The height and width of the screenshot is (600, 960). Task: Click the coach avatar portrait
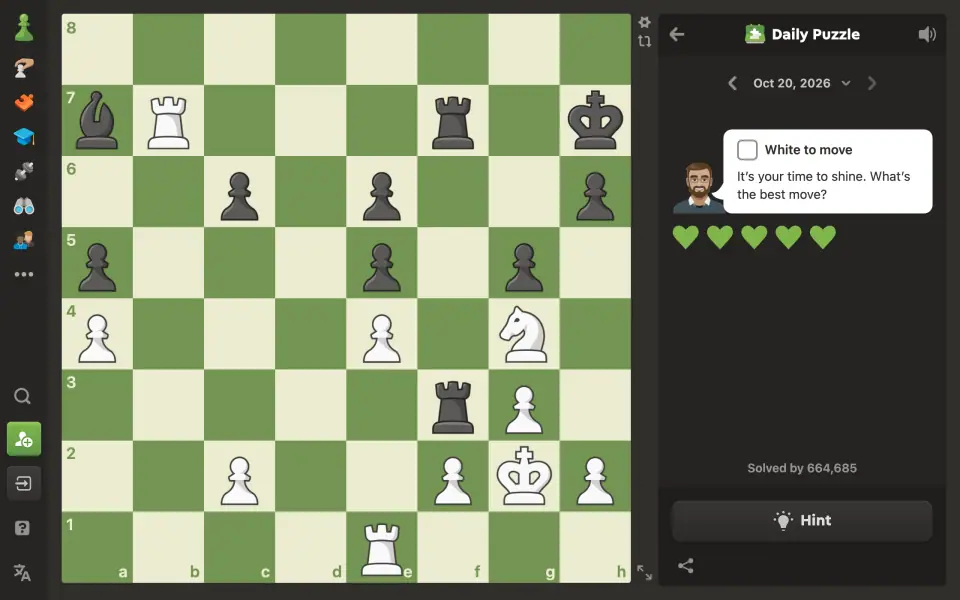[697, 188]
